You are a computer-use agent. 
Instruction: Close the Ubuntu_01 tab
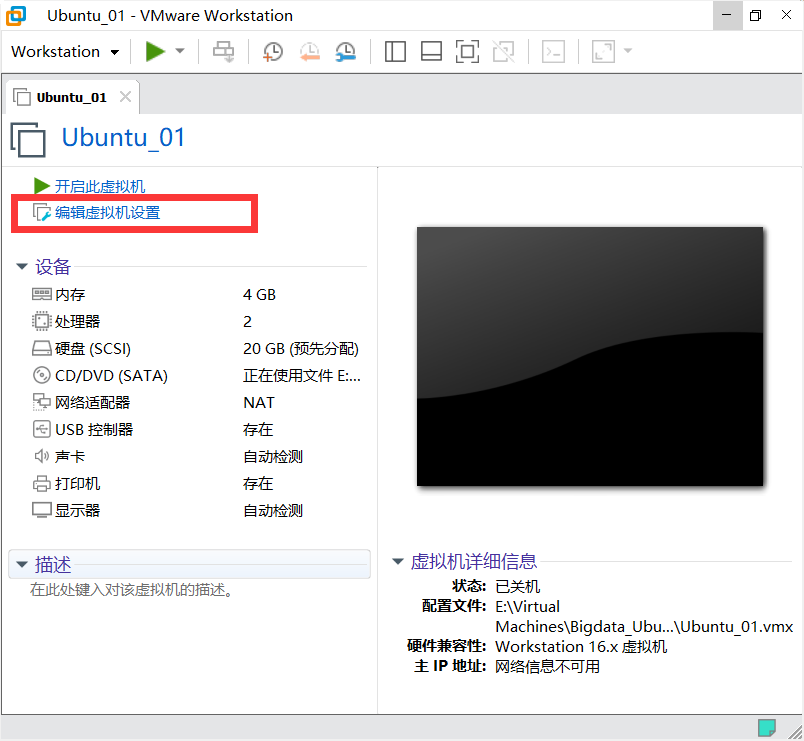[125, 96]
